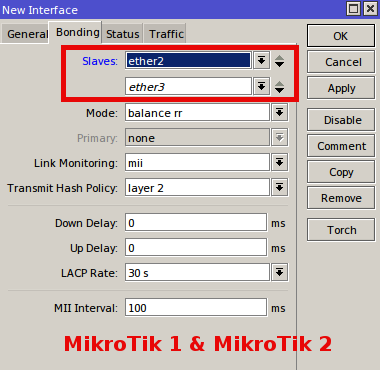Open the Traffic tab
The image size is (380, 370).
pos(165,34)
